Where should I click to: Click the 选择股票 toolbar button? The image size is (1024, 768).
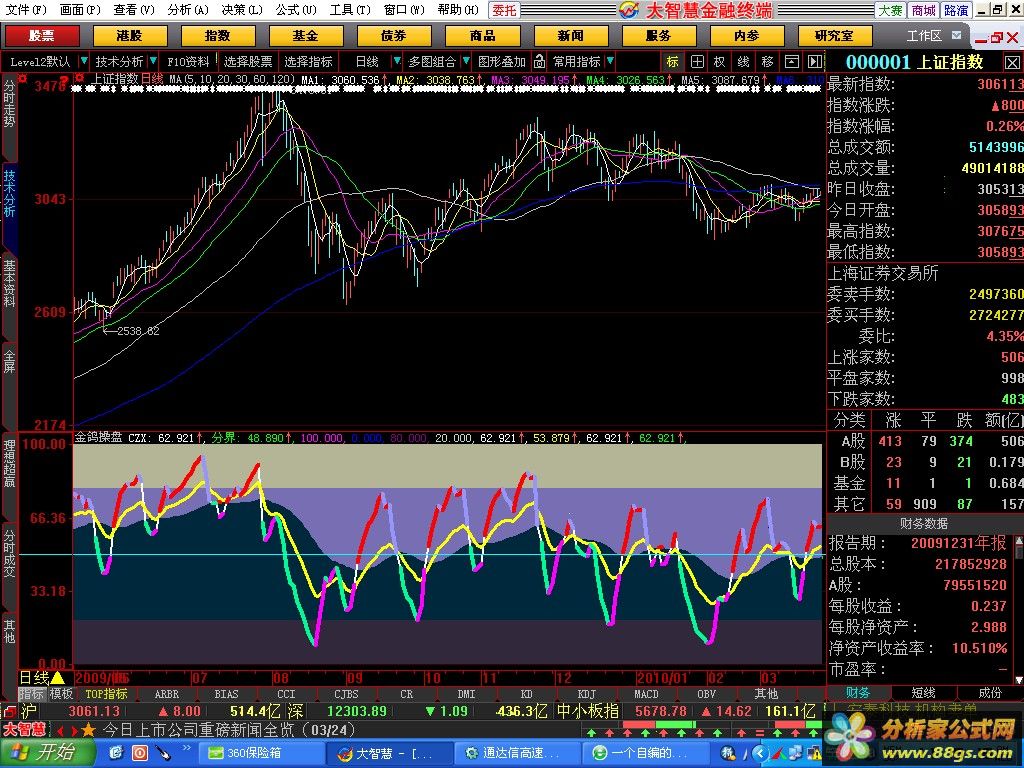[x=248, y=62]
